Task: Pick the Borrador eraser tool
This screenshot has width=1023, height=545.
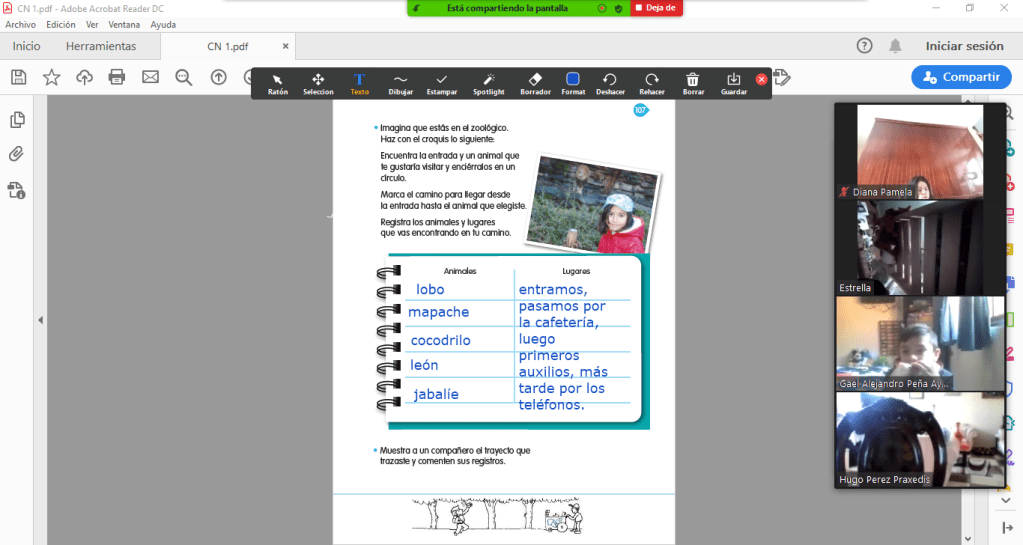Action: pyautogui.click(x=535, y=83)
